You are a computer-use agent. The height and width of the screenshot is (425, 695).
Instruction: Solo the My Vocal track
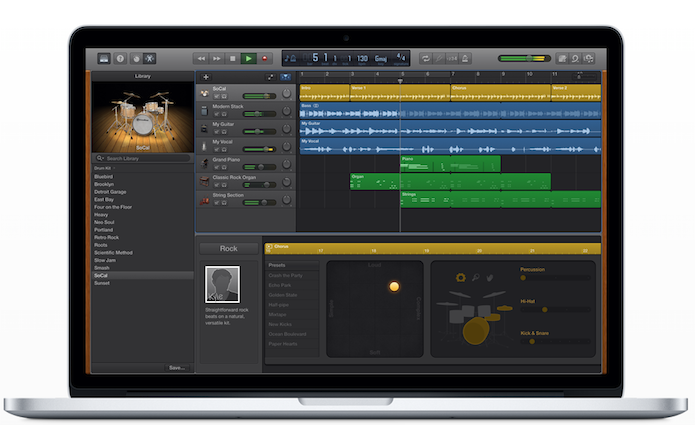224,149
